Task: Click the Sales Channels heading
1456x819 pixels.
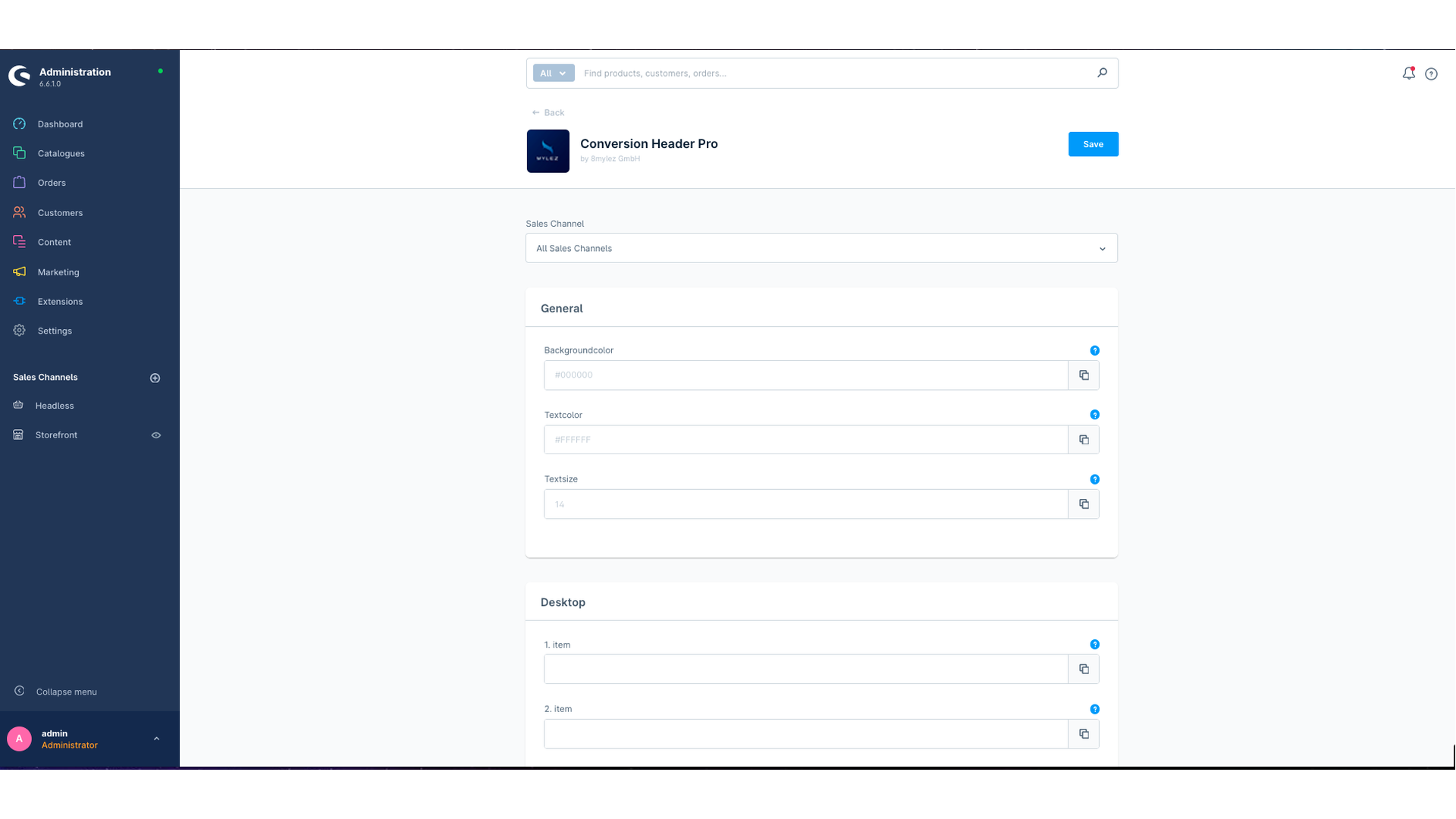Action: 45,377
